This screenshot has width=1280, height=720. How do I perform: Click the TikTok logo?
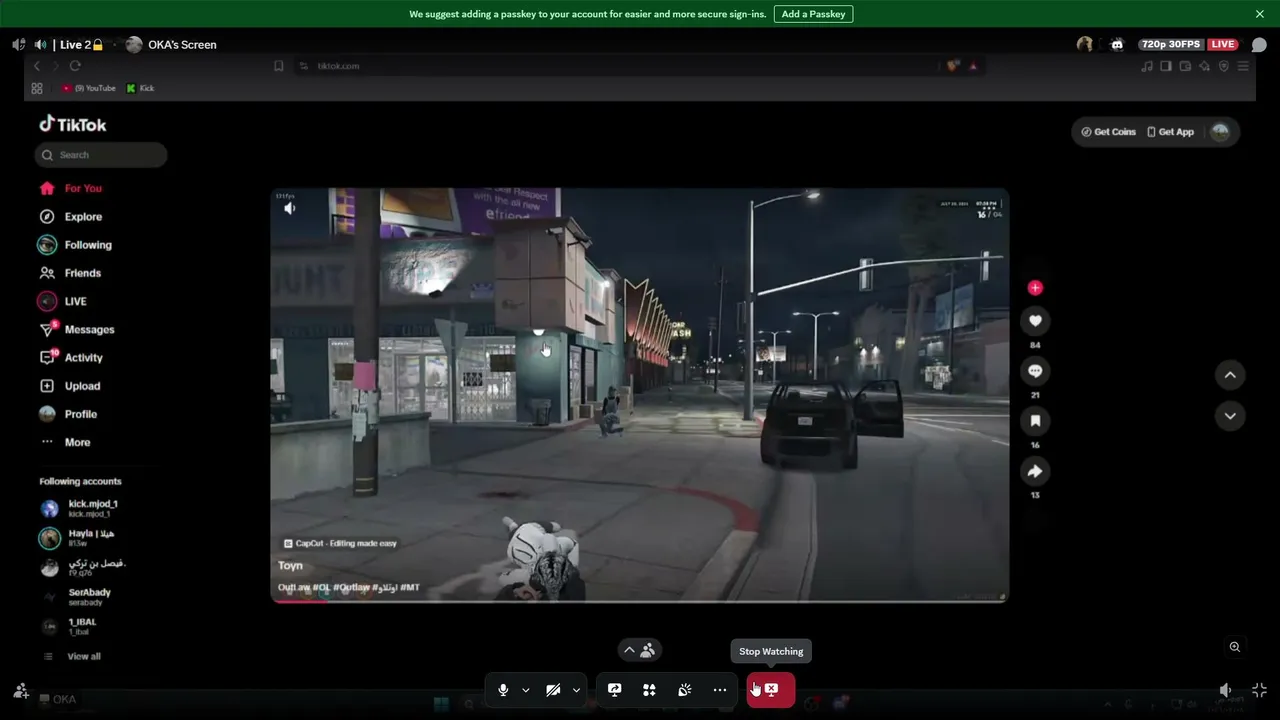[72, 124]
